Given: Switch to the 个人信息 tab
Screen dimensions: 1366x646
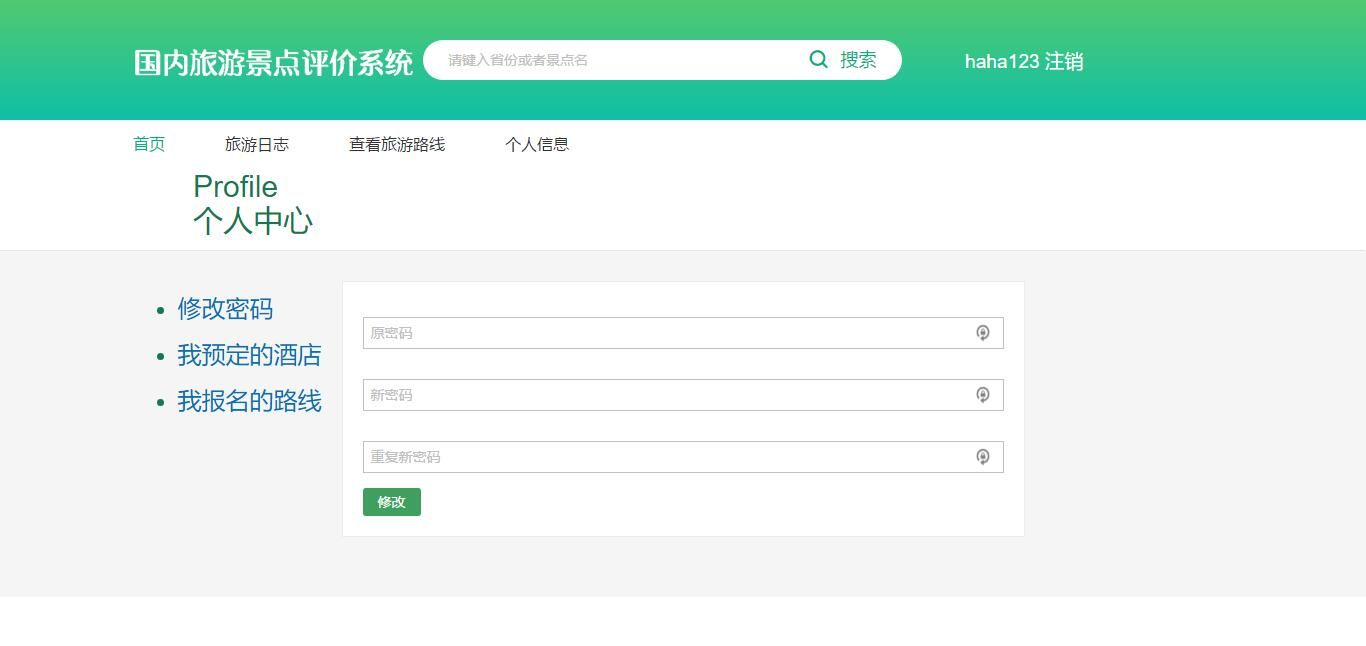Looking at the screenshot, I should click(536, 144).
